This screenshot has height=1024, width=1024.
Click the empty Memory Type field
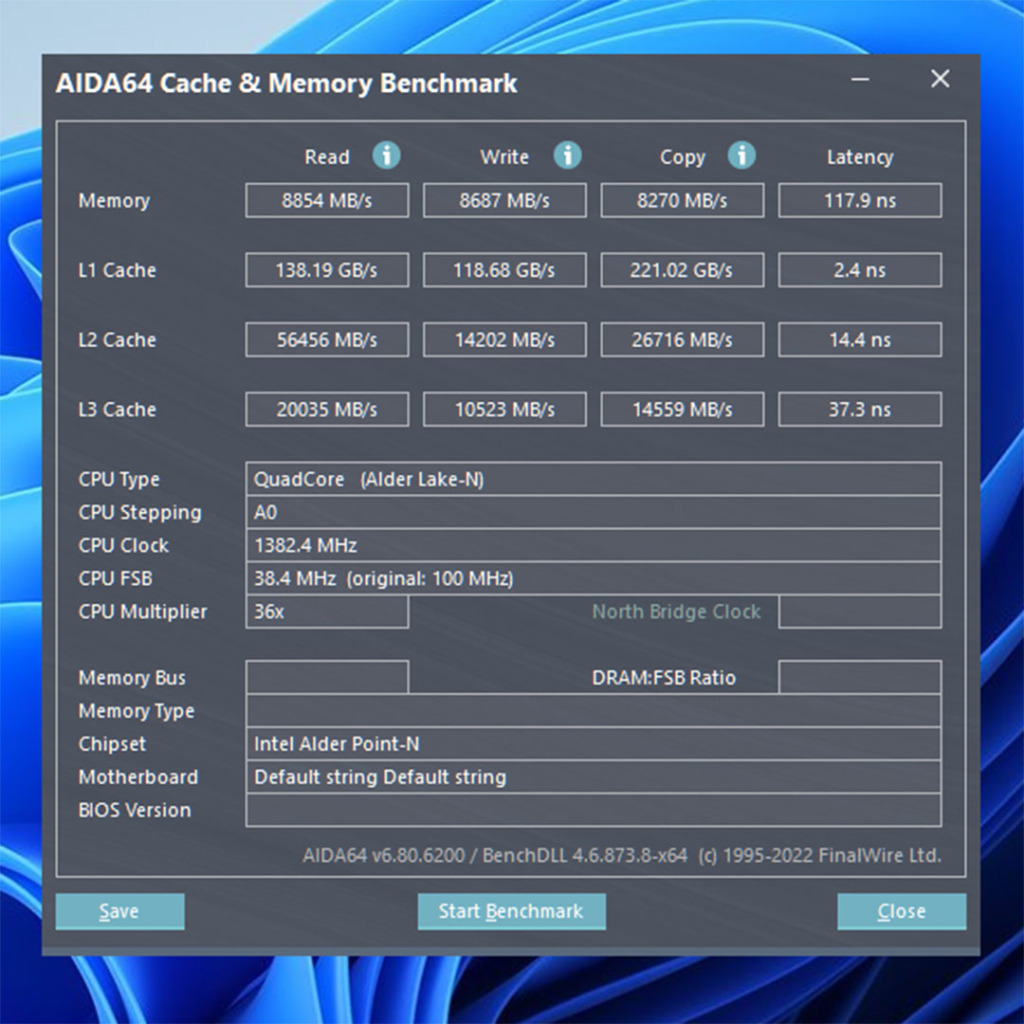click(x=594, y=711)
